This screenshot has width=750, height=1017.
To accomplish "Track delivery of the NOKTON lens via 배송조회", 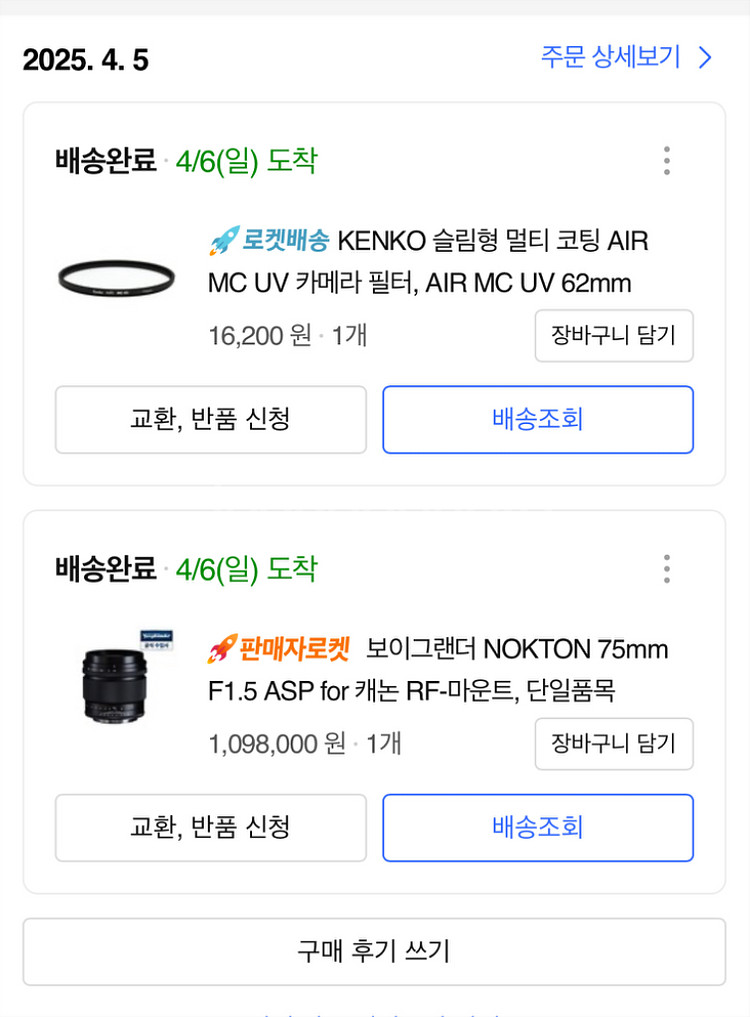I will 537,827.
